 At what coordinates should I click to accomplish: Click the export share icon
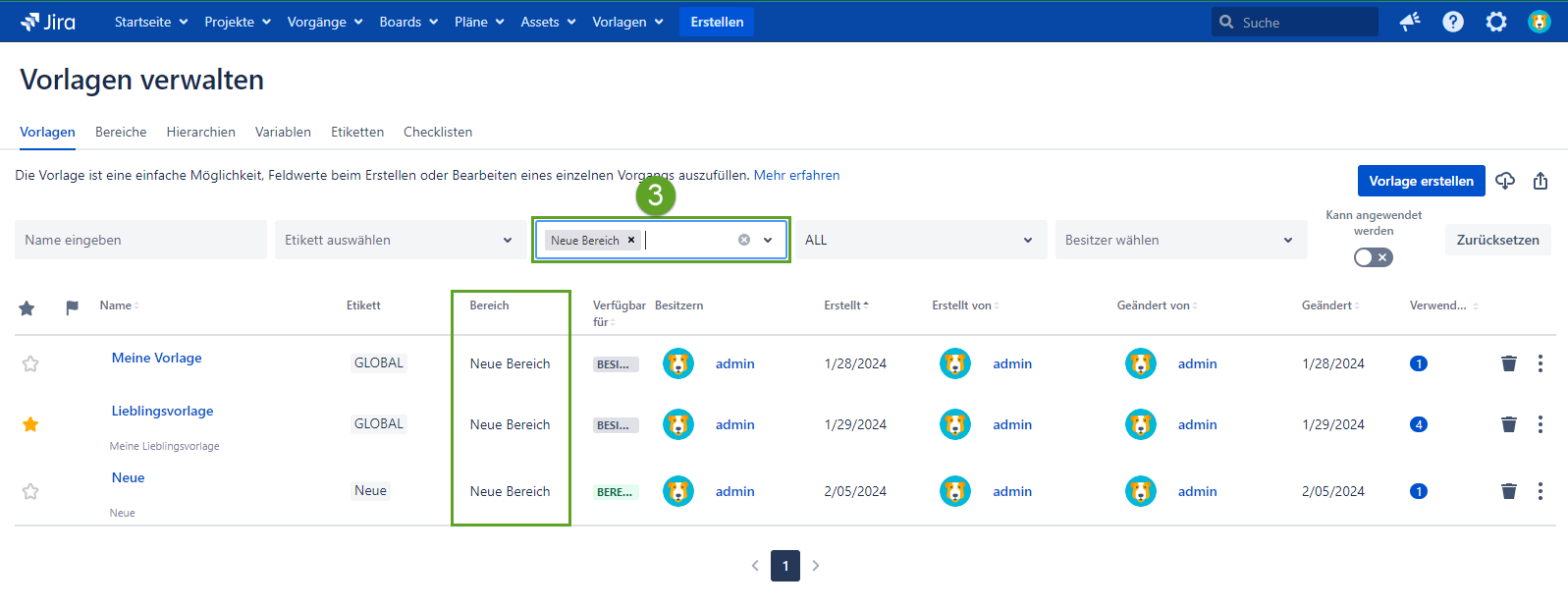[1541, 181]
